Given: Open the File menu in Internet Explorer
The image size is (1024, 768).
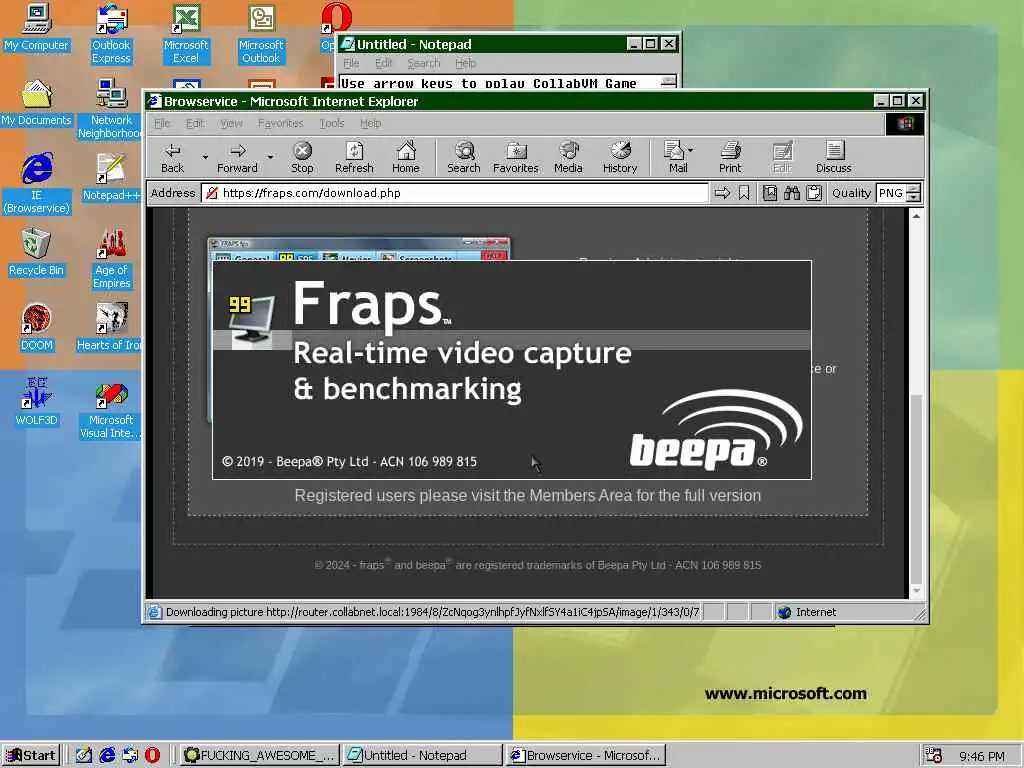Looking at the screenshot, I should (162, 123).
